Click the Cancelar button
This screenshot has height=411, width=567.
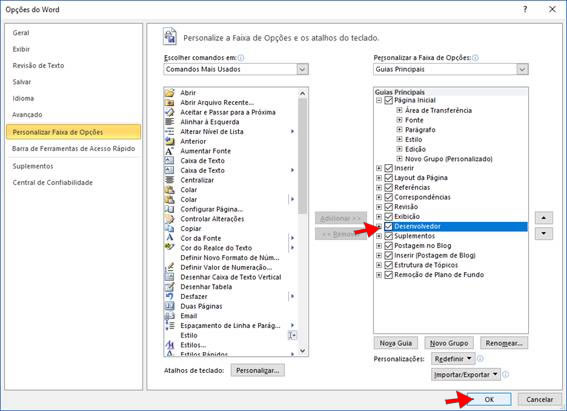[x=540, y=399]
